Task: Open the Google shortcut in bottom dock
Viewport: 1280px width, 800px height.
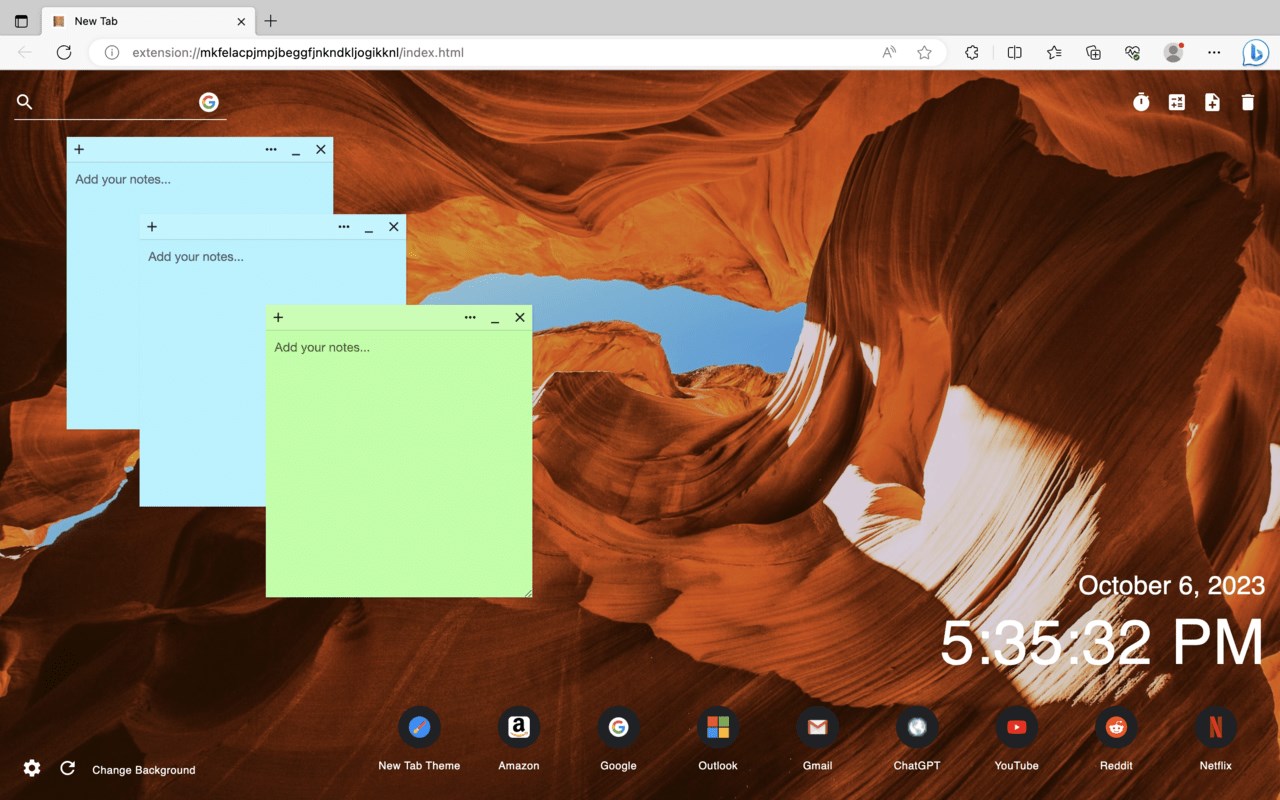Action: point(618,738)
